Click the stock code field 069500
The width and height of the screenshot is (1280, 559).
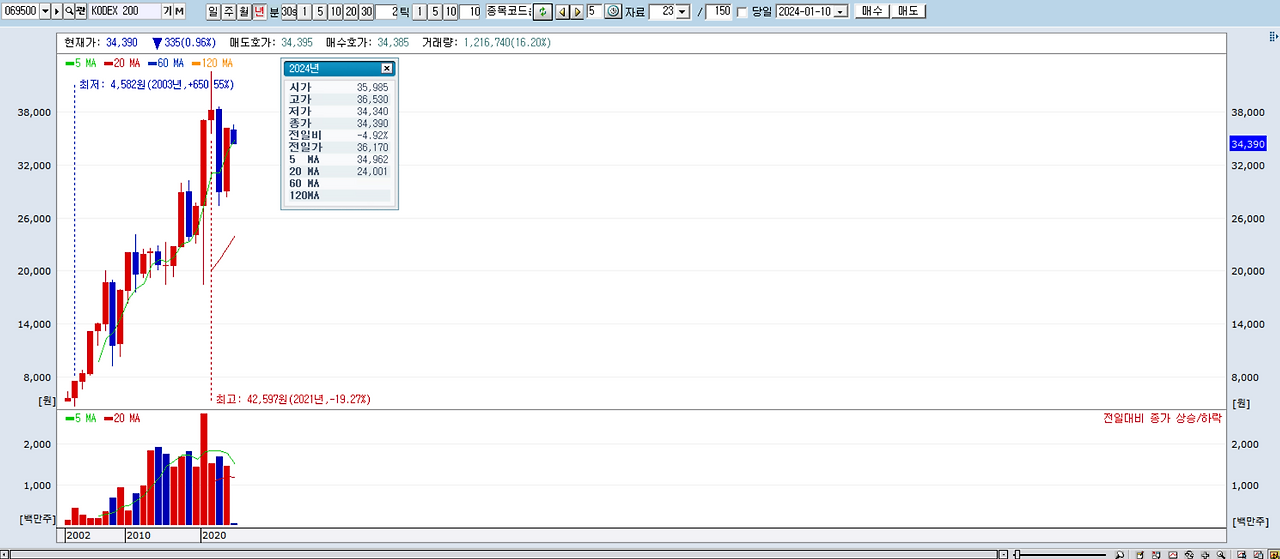coord(20,11)
